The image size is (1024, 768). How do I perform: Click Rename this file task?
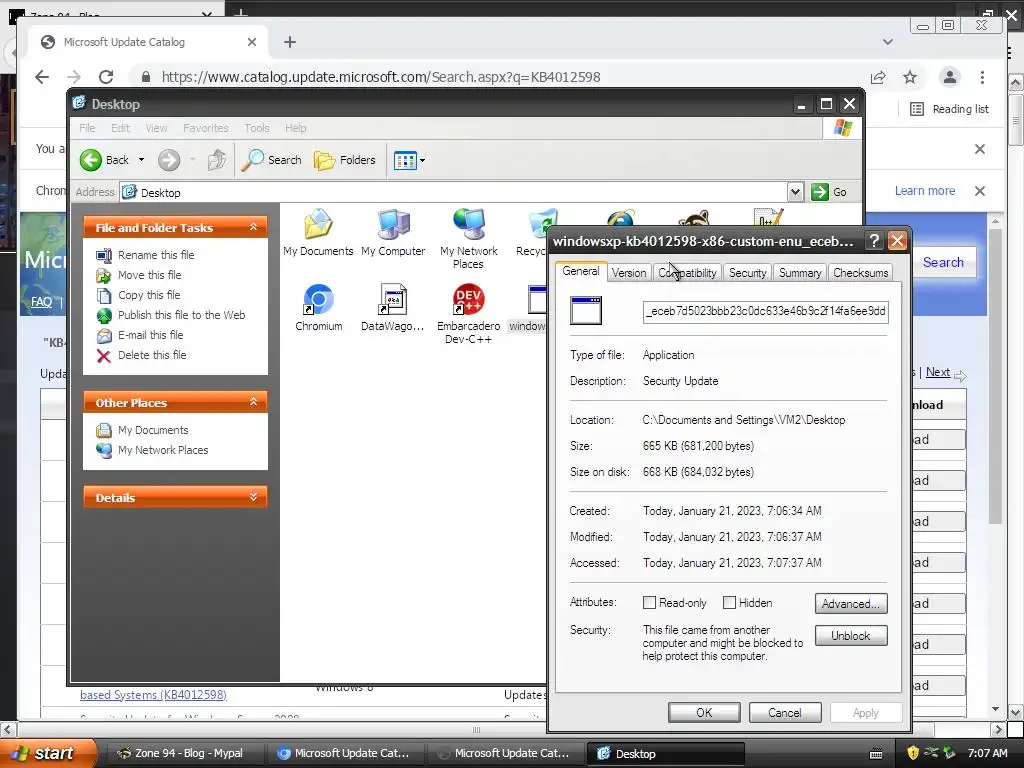click(156, 255)
